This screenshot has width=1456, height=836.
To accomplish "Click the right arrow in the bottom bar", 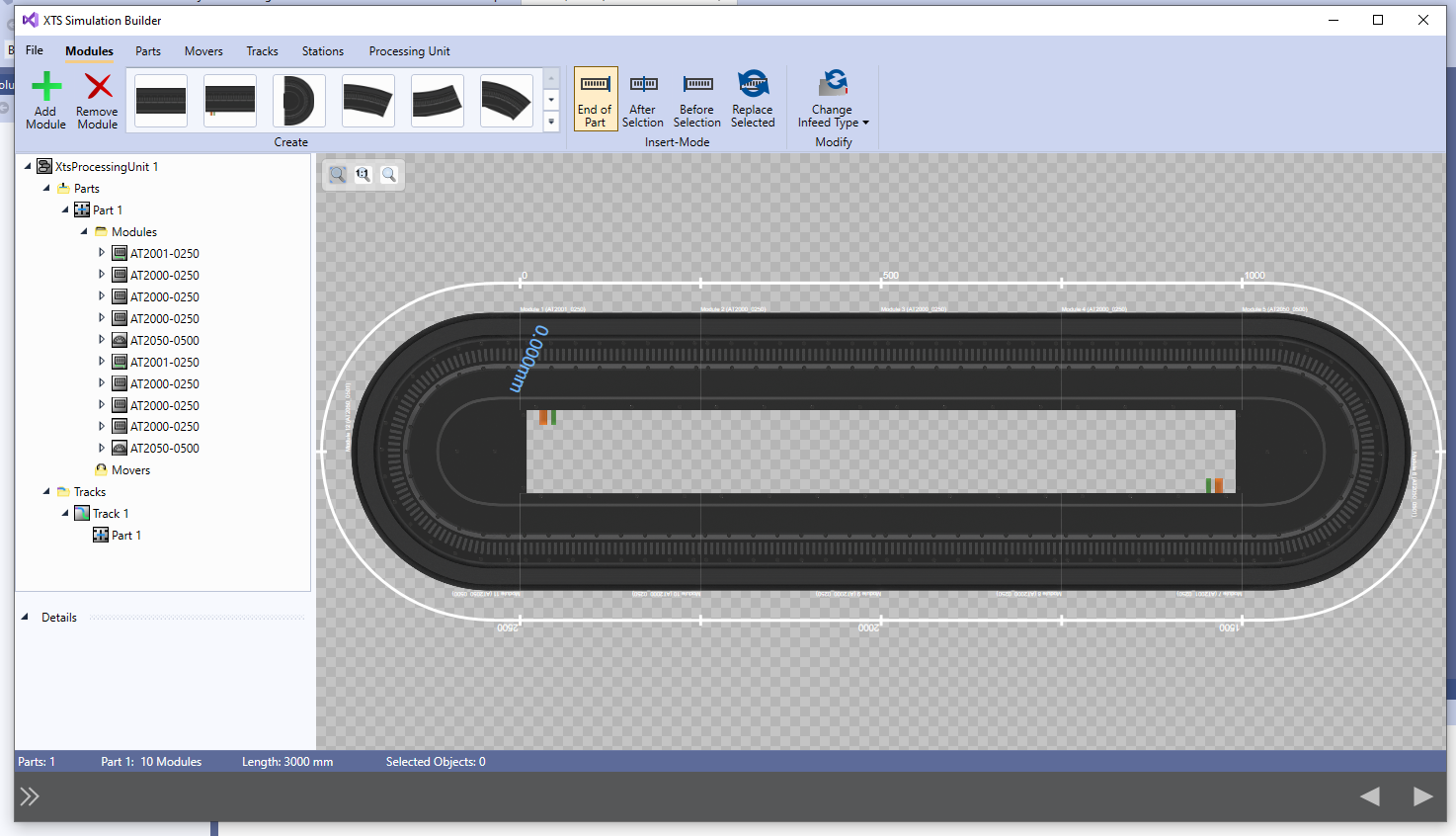I will (x=1422, y=796).
